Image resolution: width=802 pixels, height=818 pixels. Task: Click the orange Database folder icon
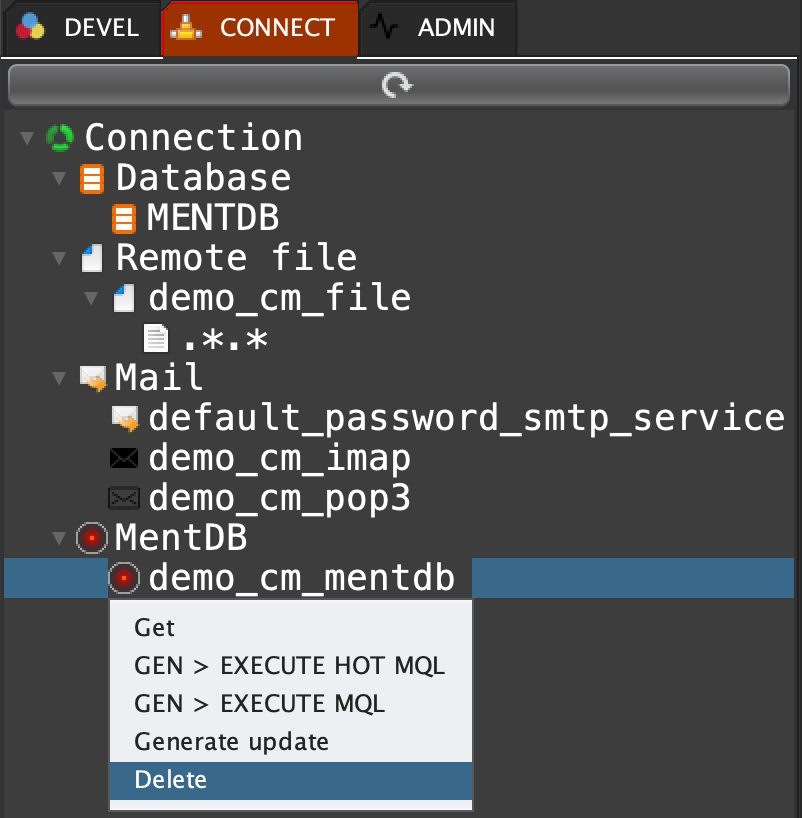(92, 179)
